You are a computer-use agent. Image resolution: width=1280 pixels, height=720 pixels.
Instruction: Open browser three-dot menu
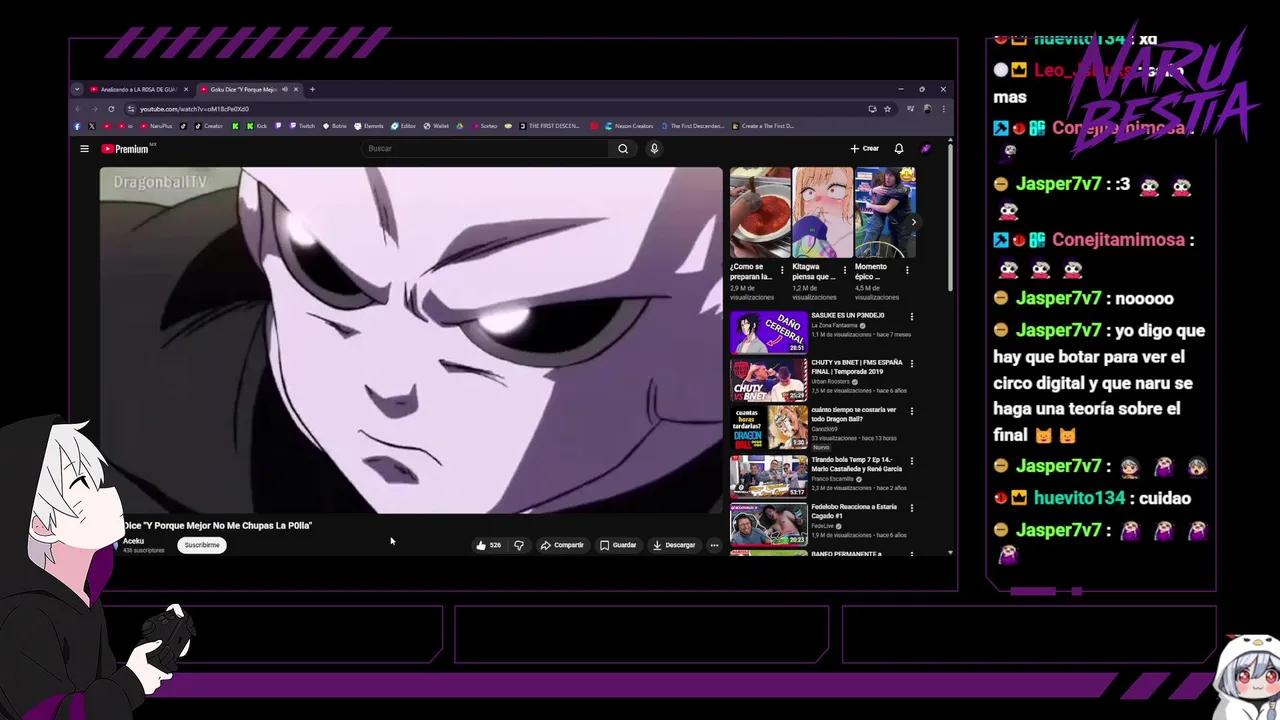point(944,109)
